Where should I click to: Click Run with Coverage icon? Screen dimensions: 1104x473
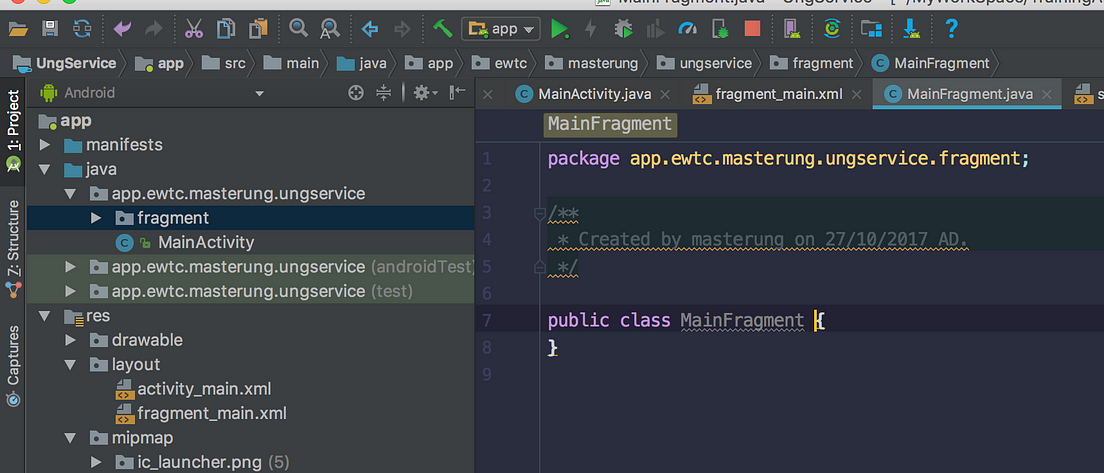click(656, 29)
